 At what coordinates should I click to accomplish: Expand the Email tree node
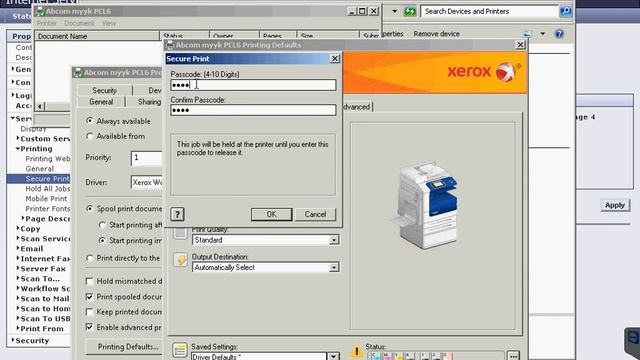coord(18,248)
